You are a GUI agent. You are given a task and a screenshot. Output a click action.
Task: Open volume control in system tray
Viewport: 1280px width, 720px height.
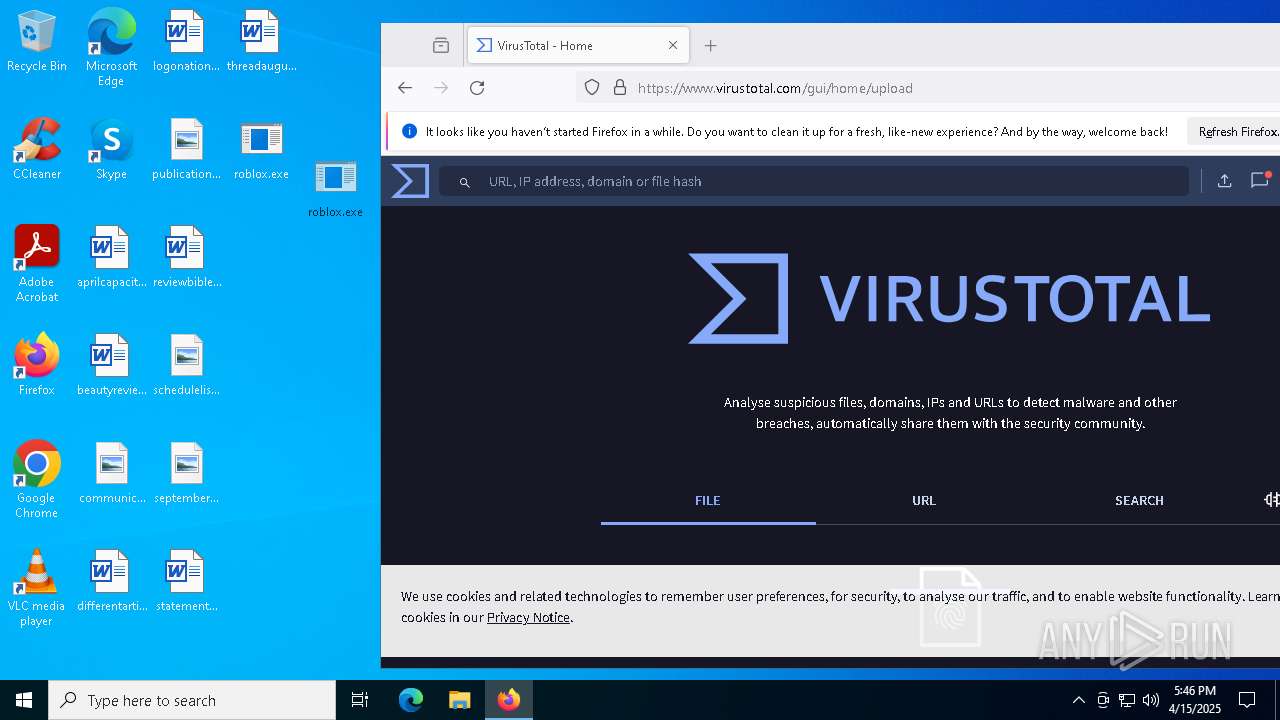[1151, 700]
